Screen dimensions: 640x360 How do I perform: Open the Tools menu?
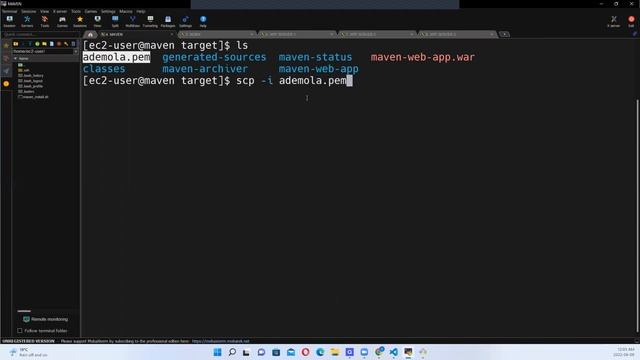click(x=76, y=11)
